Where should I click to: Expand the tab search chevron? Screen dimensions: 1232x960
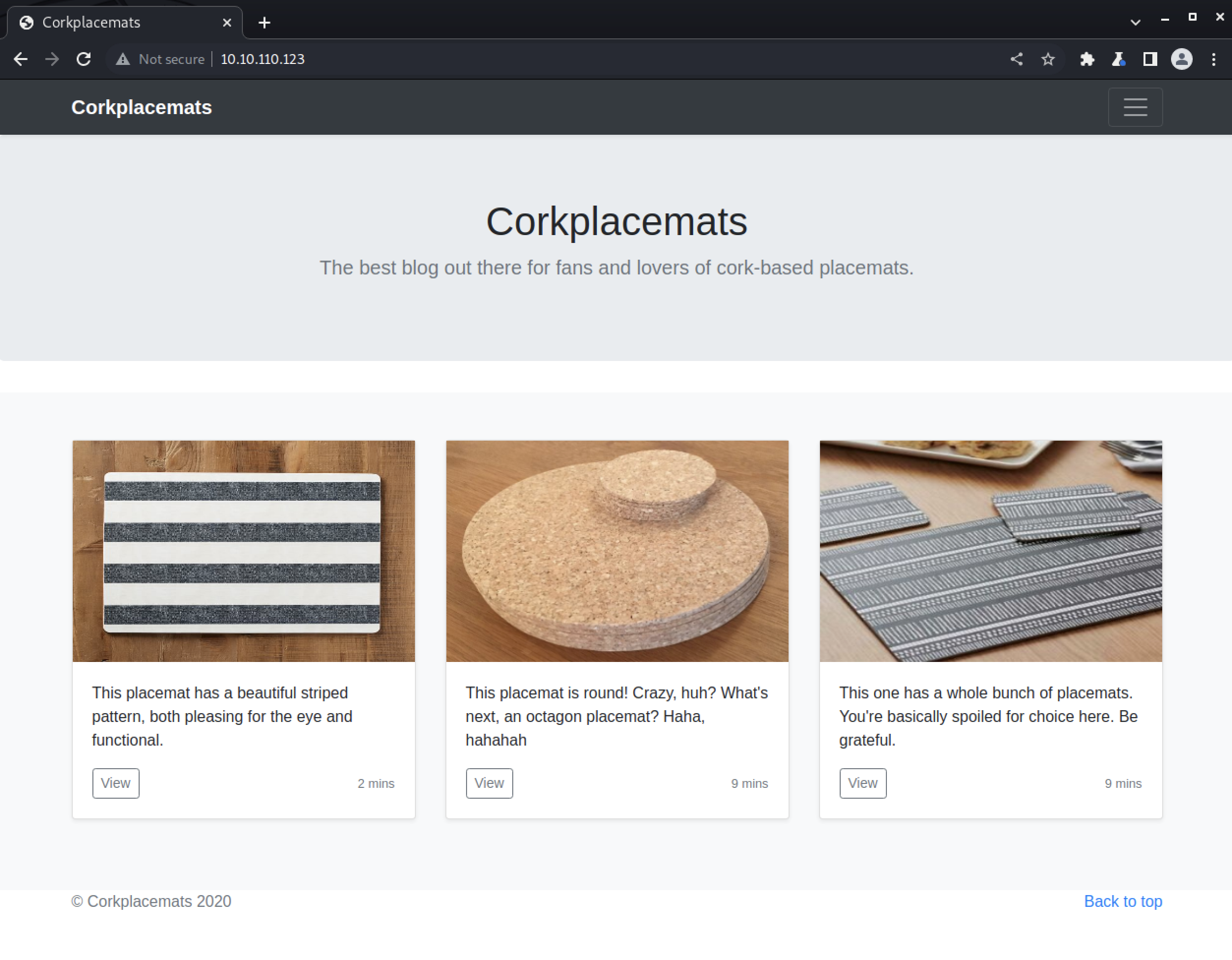click(x=1136, y=23)
